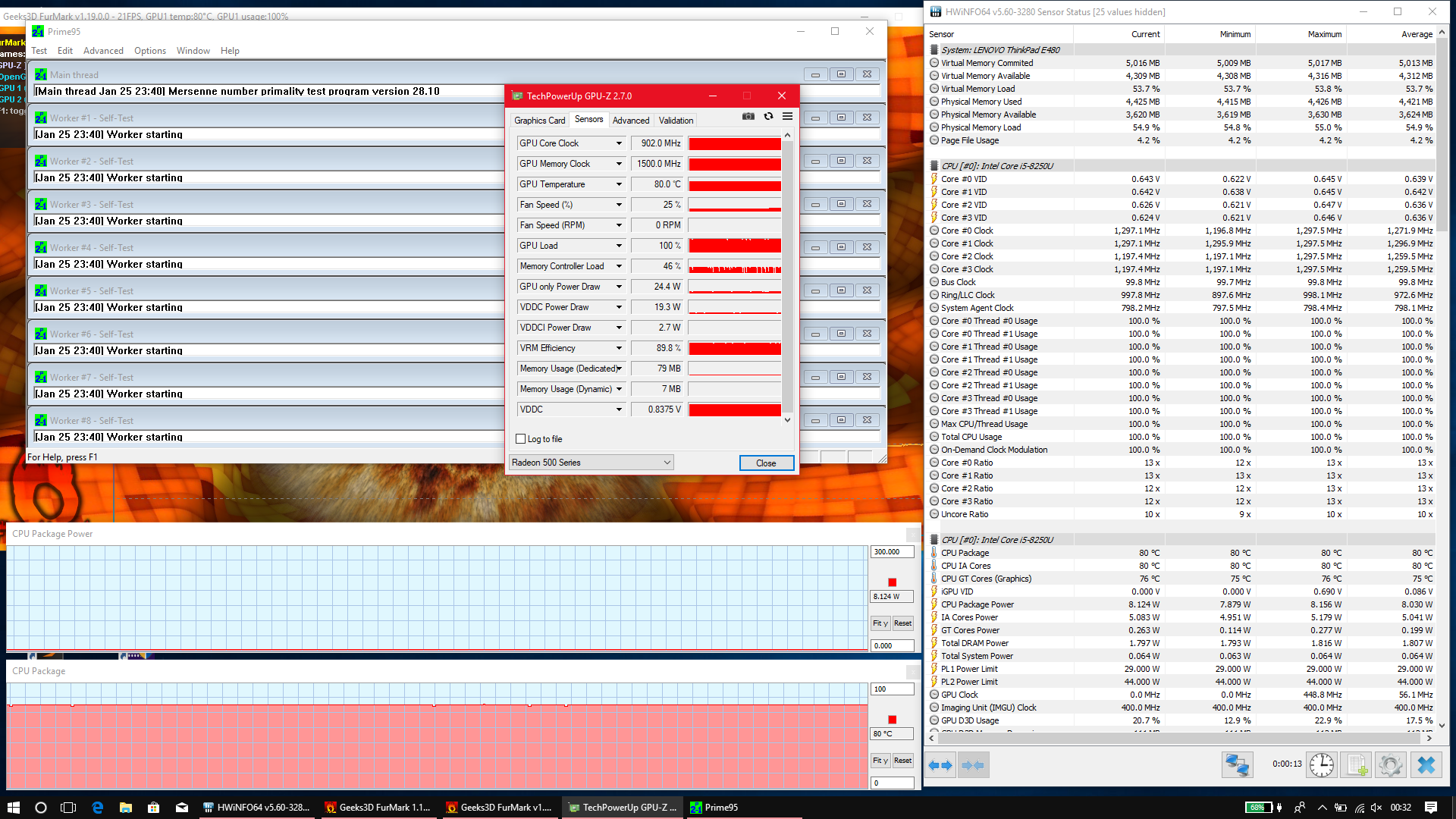Restore Worker #1 Self-Test child window
Viewport: 1456px width, 819px height.
coord(841,118)
